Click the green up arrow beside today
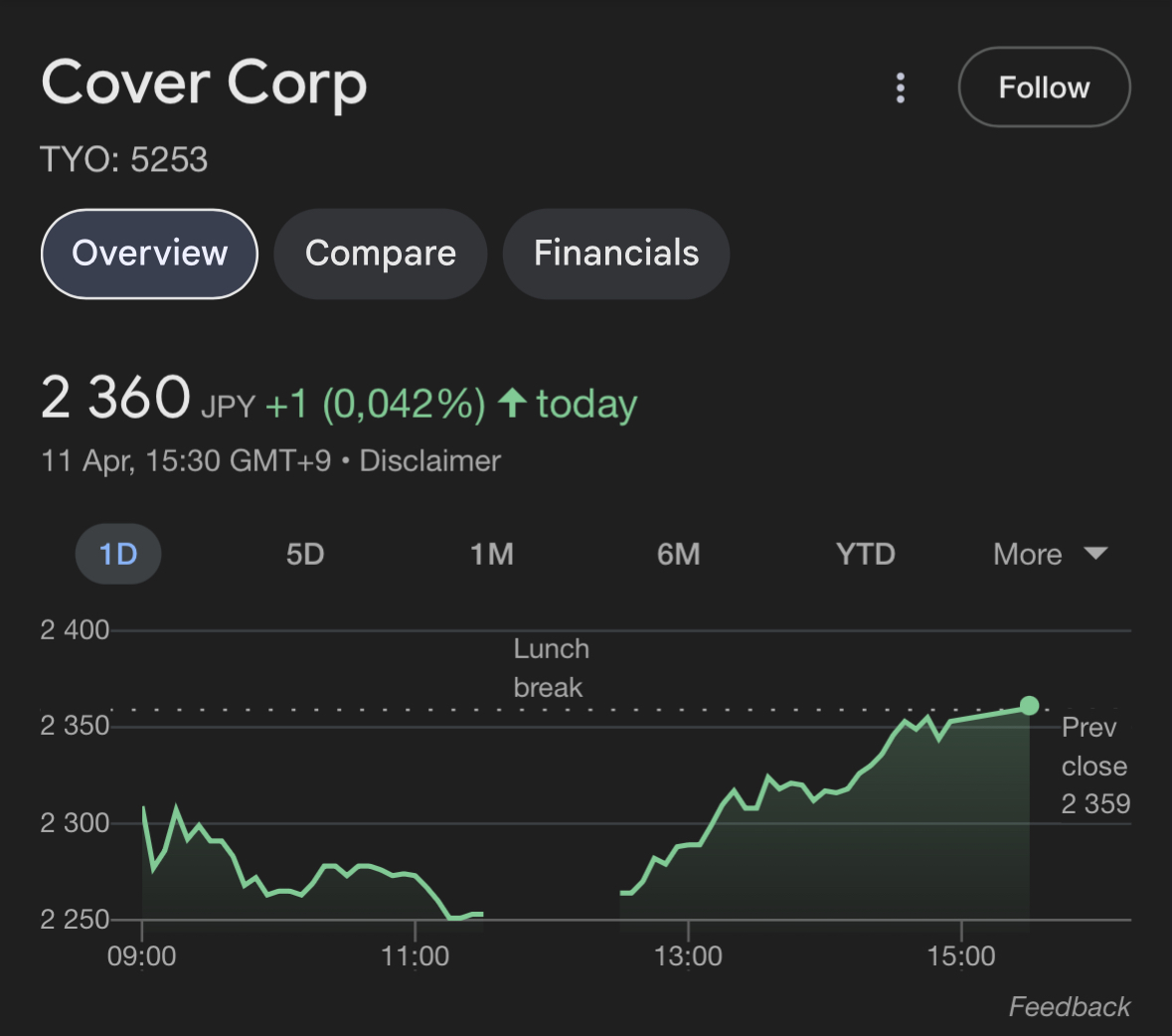The height and width of the screenshot is (1036, 1172). click(x=512, y=404)
